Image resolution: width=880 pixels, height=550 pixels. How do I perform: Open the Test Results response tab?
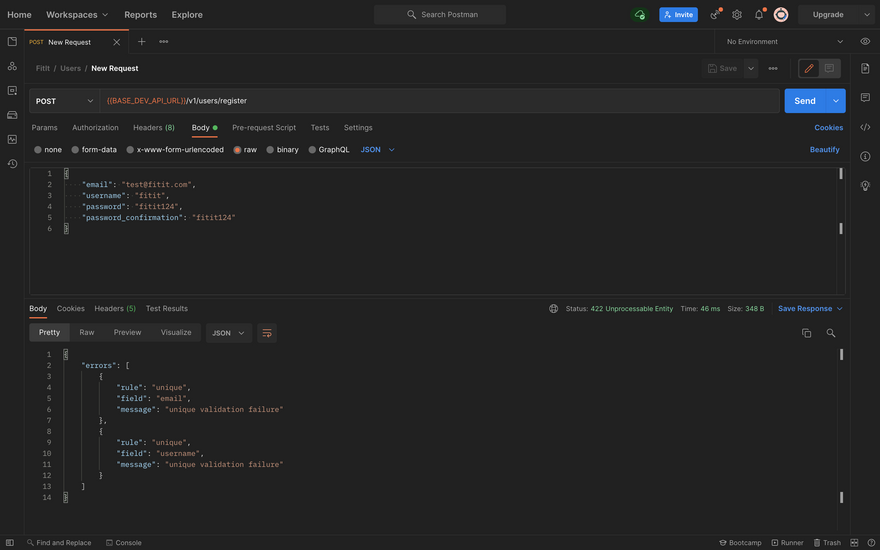pos(166,309)
